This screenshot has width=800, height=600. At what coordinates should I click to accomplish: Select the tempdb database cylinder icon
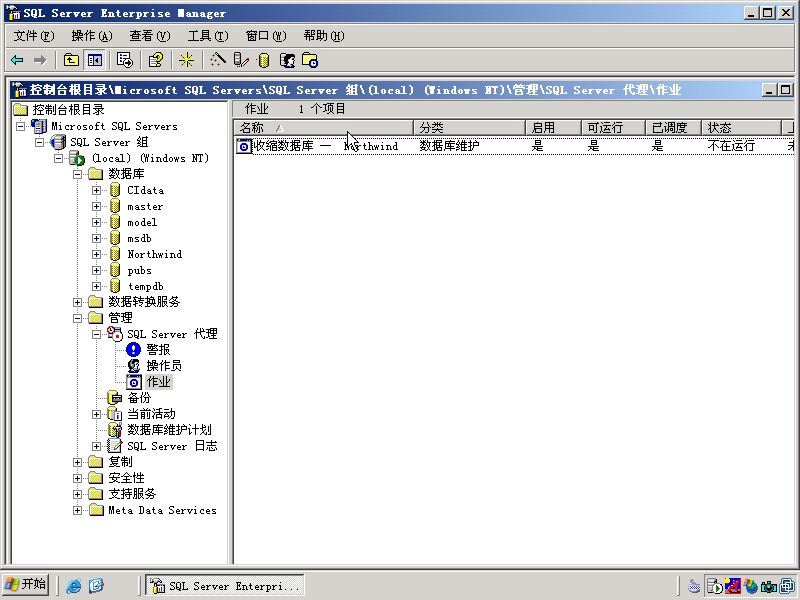(115, 286)
